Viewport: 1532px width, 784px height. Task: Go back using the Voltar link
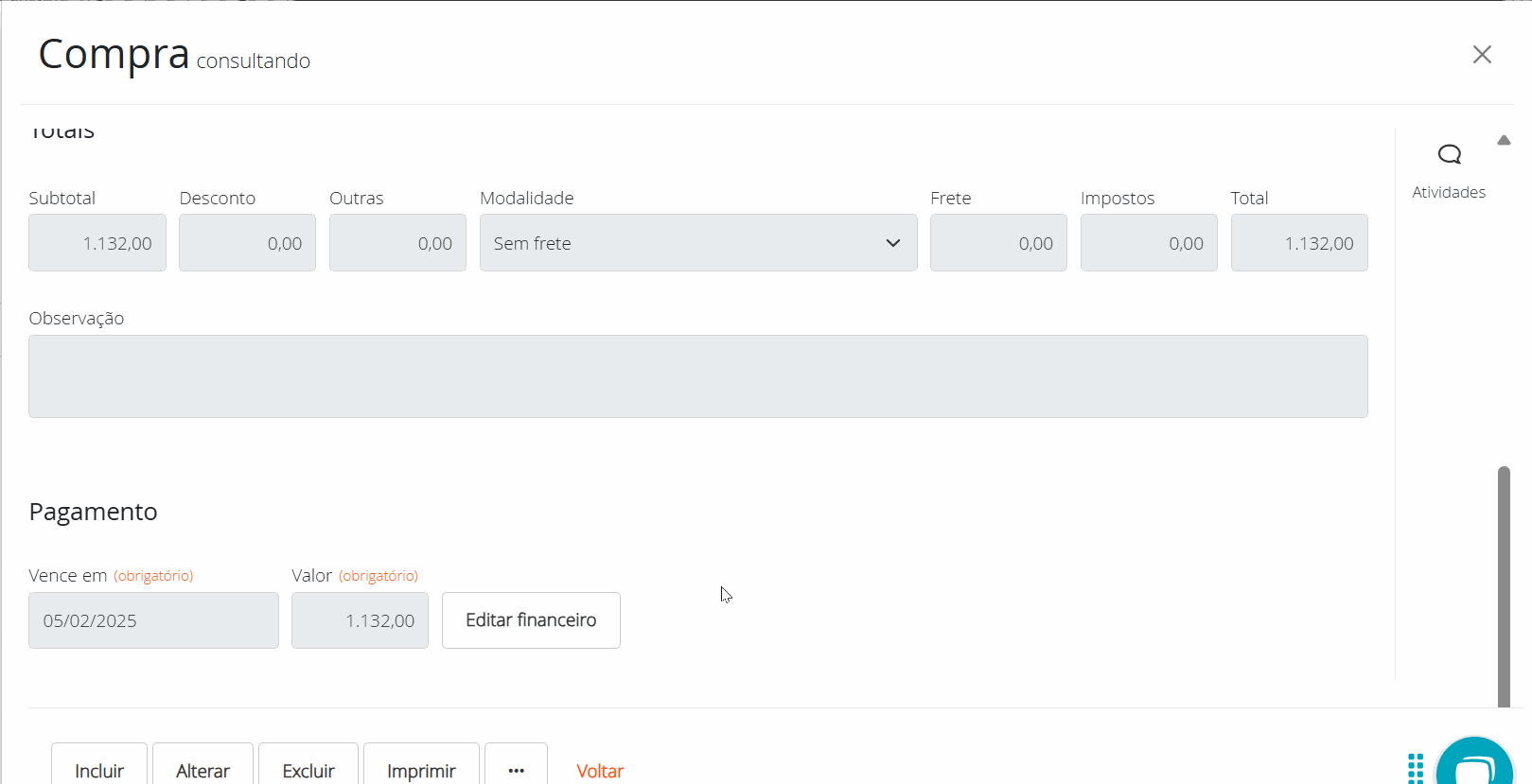[600, 771]
